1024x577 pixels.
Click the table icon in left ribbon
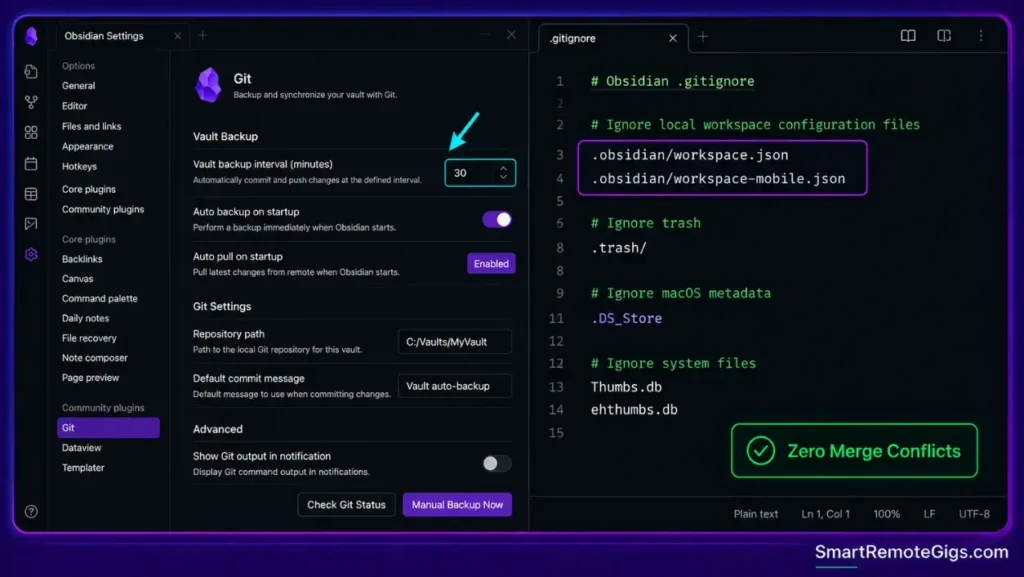(31, 194)
